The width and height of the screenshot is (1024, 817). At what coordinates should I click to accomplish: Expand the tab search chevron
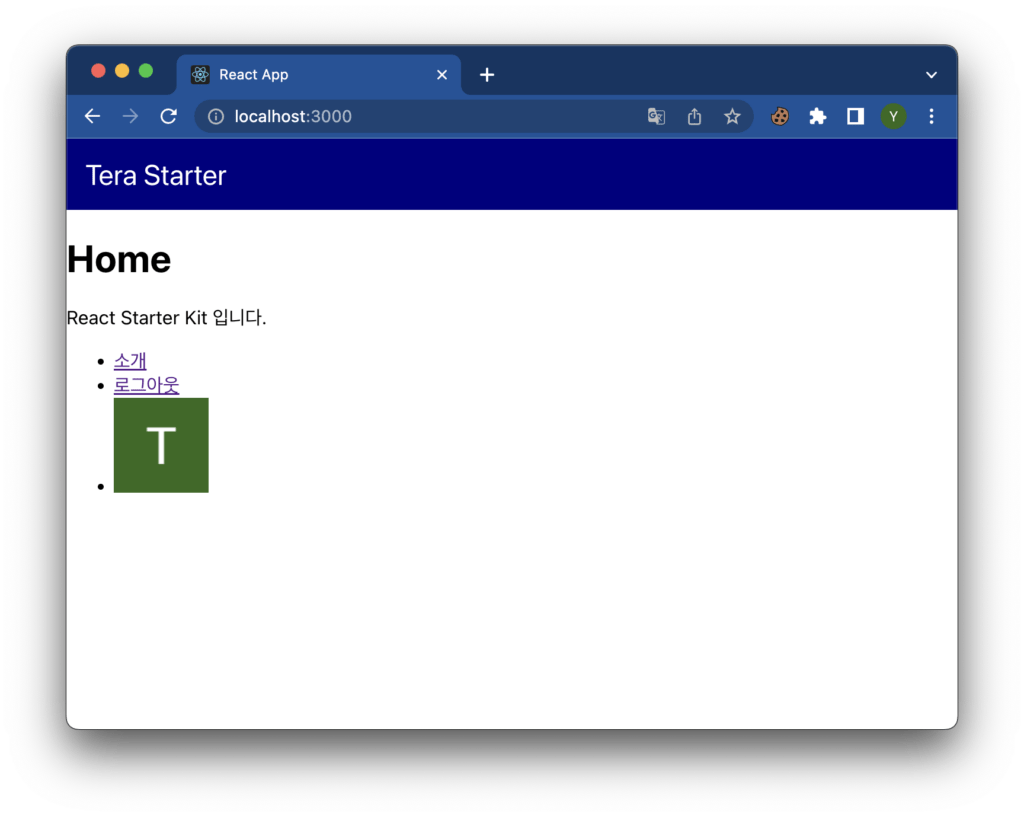[x=931, y=75]
